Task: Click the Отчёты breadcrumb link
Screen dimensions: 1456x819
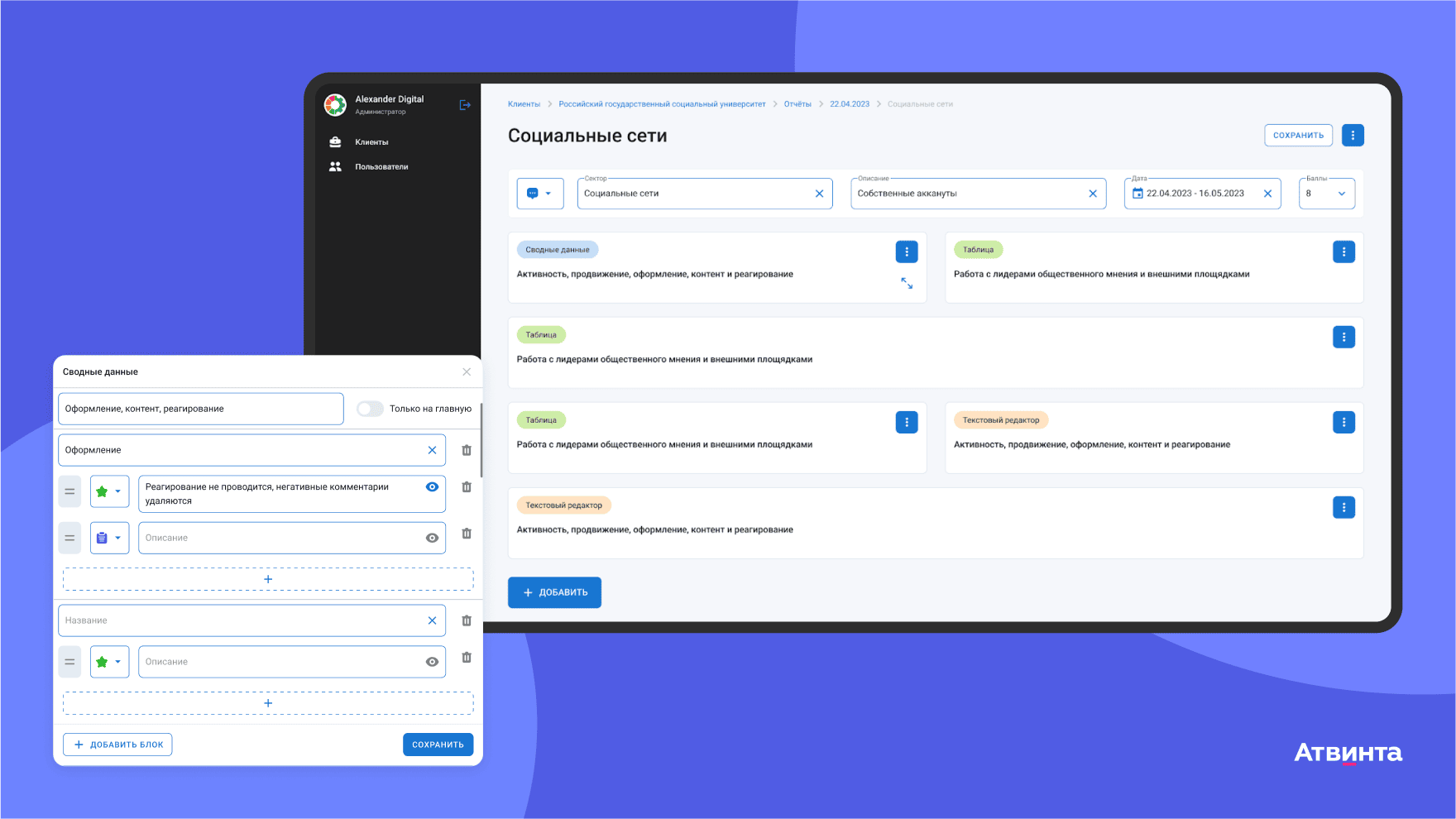Action: coord(797,104)
